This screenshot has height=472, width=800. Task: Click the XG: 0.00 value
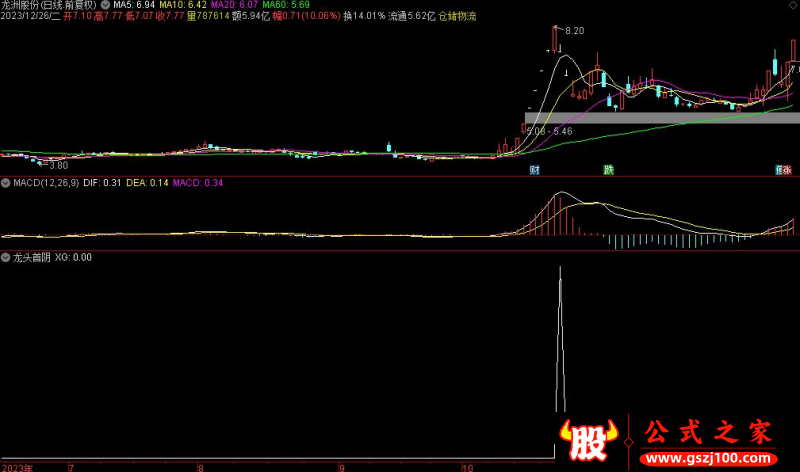tap(73, 258)
